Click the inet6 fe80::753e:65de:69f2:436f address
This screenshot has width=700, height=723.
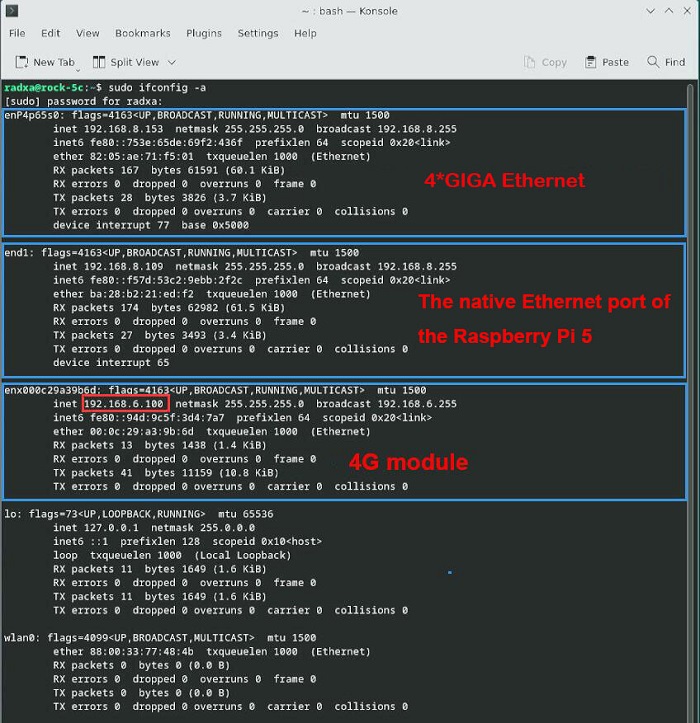(166, 142)
